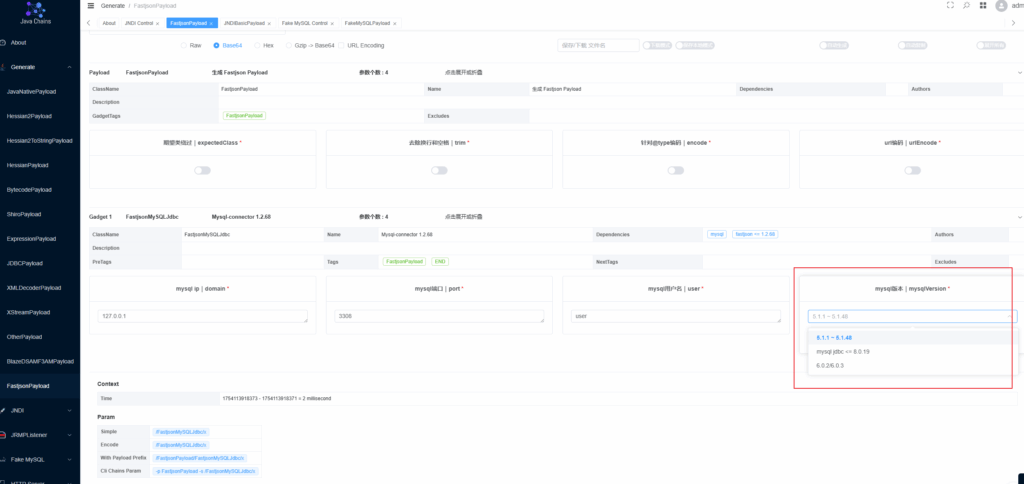Choose 'mysql jdbc <= 8.0.19' dropdown option
The width and height of the screenshot is (1024, 484).
[x=842, y=352]
